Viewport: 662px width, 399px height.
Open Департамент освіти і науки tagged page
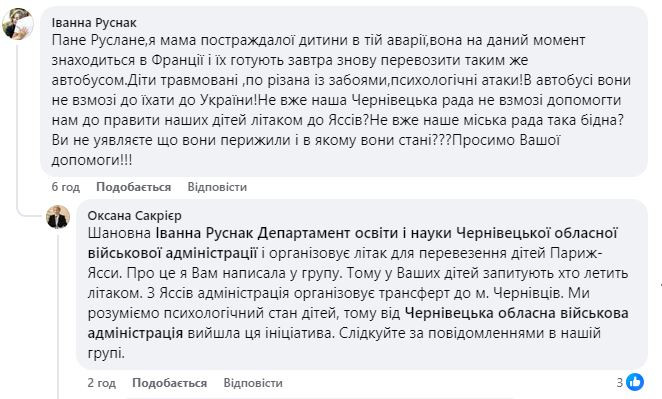[354, 243]
